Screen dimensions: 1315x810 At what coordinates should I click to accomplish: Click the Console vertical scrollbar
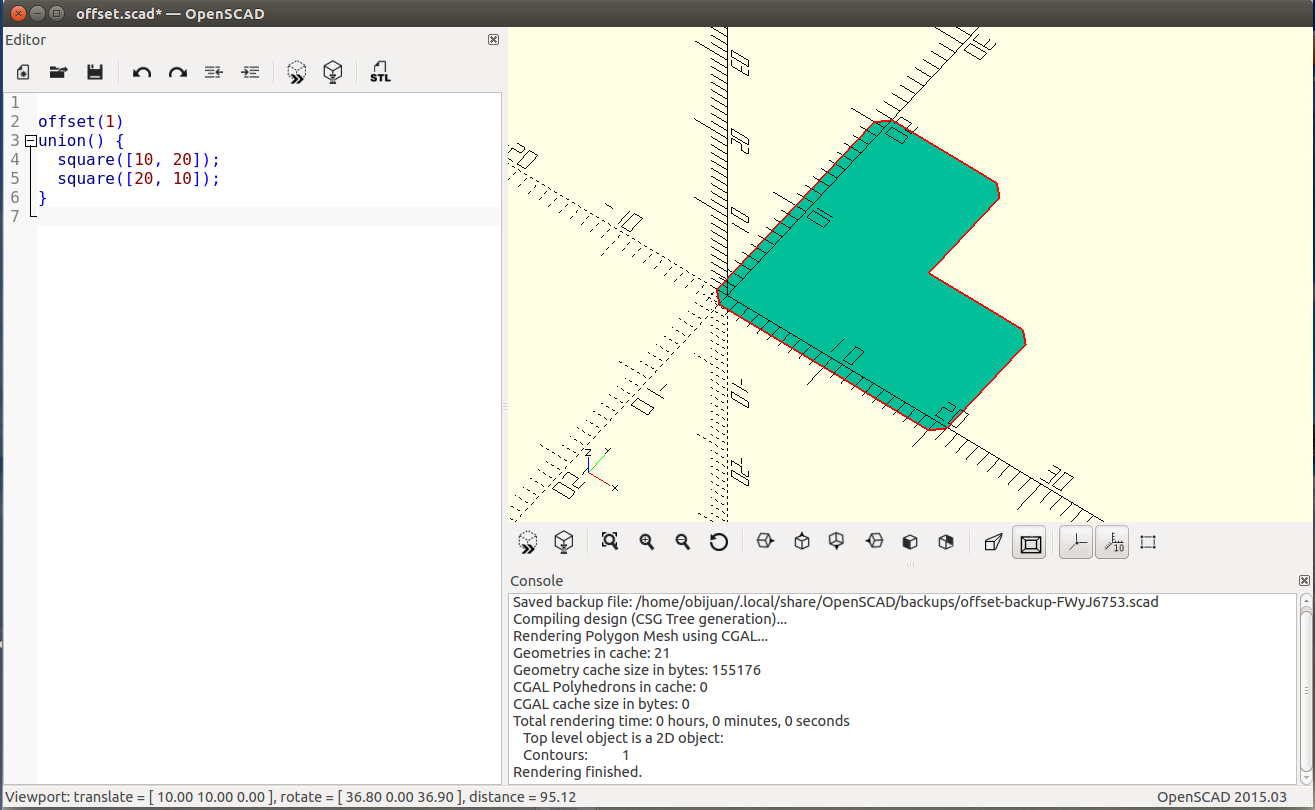click(x=1305, y=688)
